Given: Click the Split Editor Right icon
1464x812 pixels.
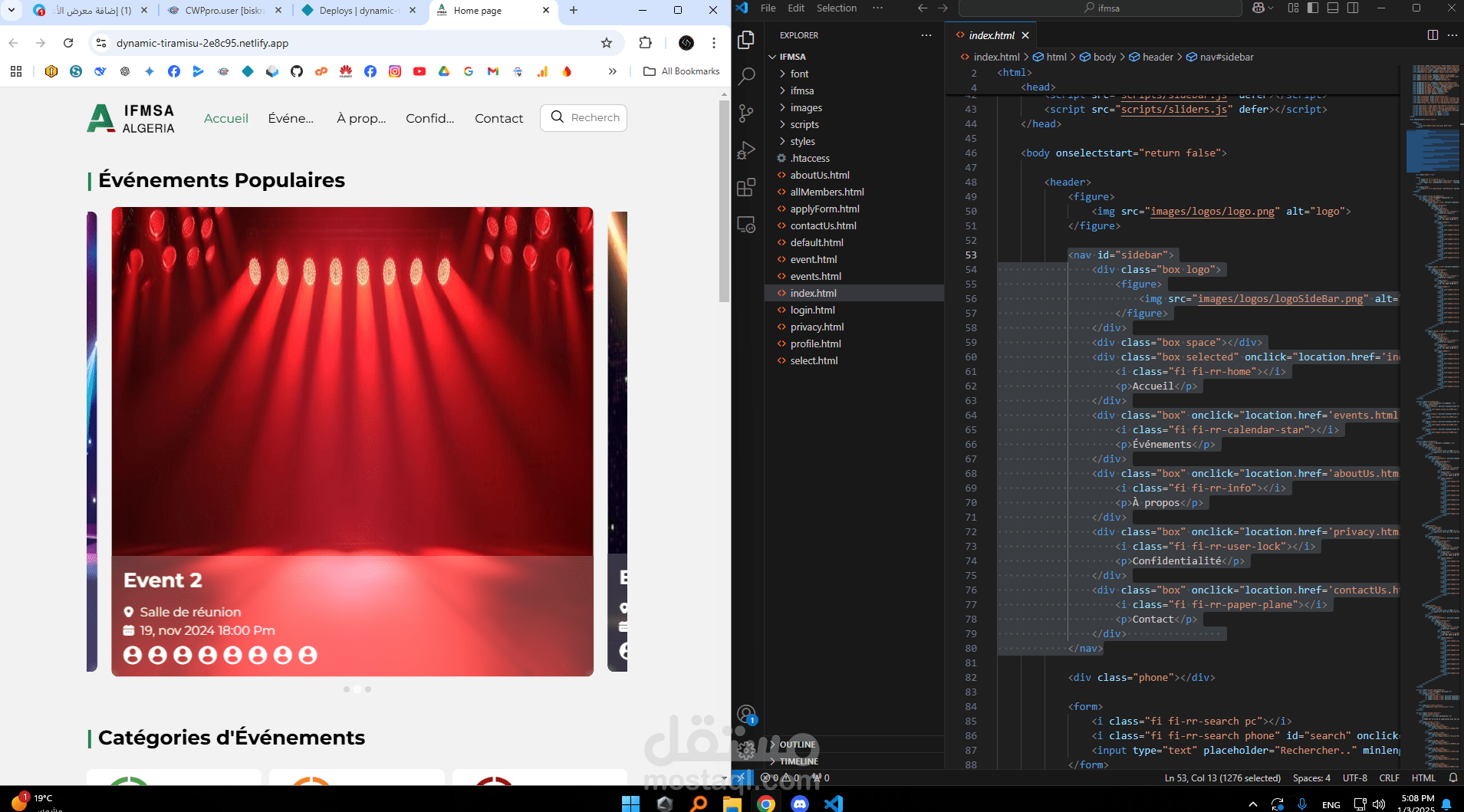Looking at the screenshot, I should [1432, 35].
